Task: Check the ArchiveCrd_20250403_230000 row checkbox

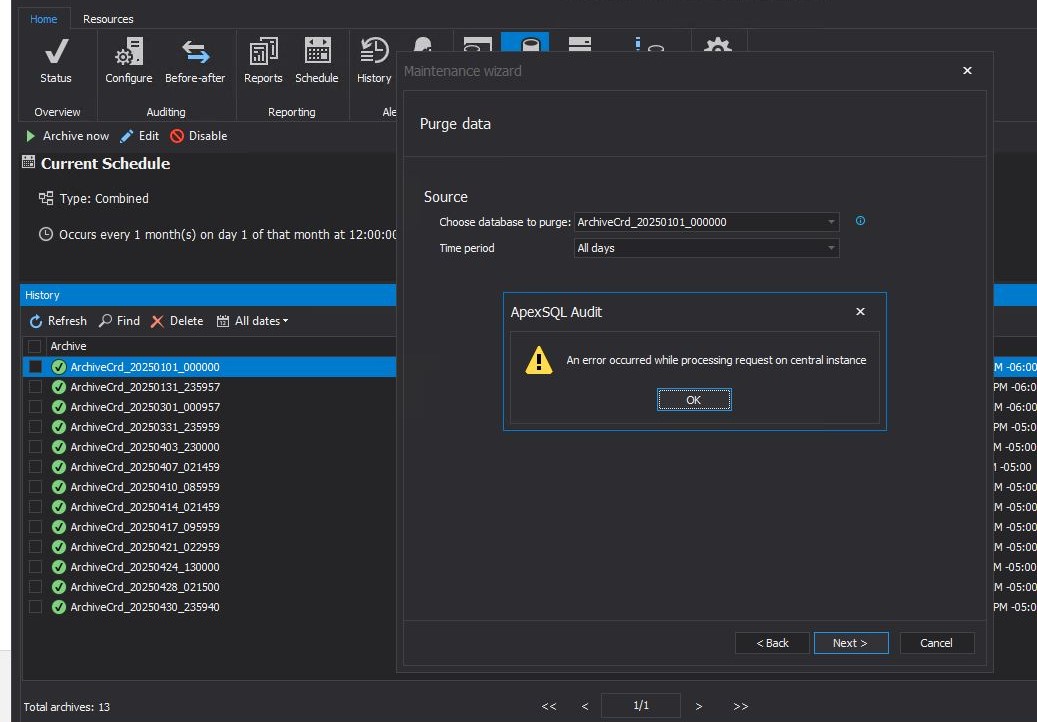Action: pos(35,447)
